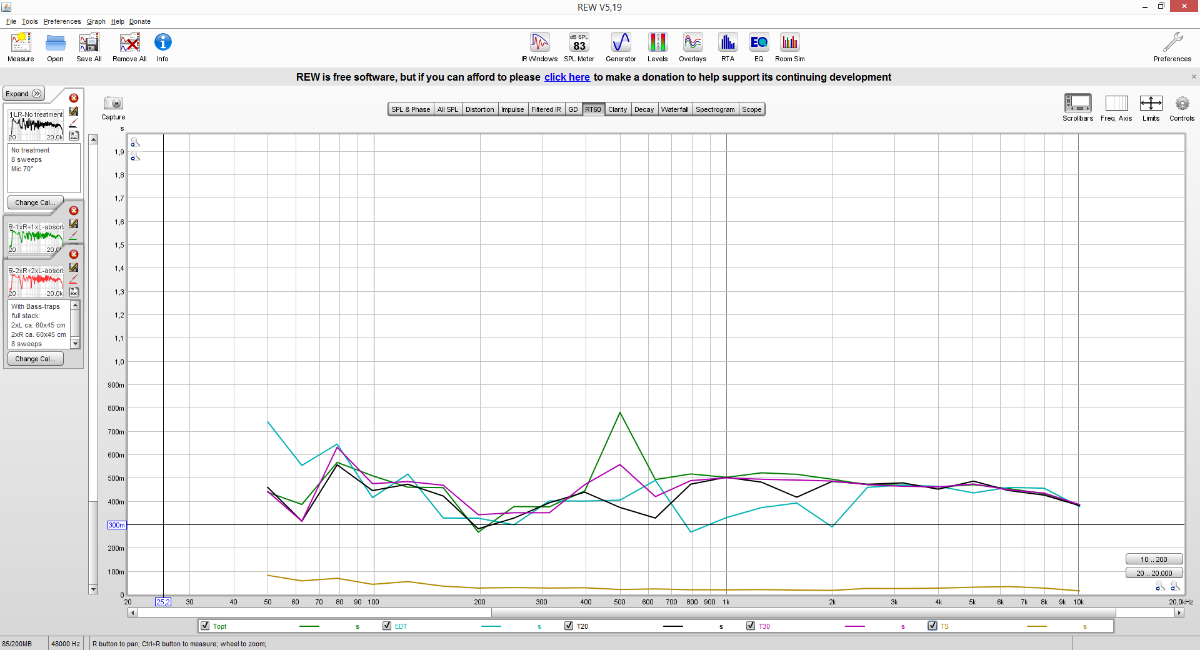The width and height of the screenshot is (1200, 650).
Task: Open the Preferences menu in menu bar
Action: coord(62,21)
